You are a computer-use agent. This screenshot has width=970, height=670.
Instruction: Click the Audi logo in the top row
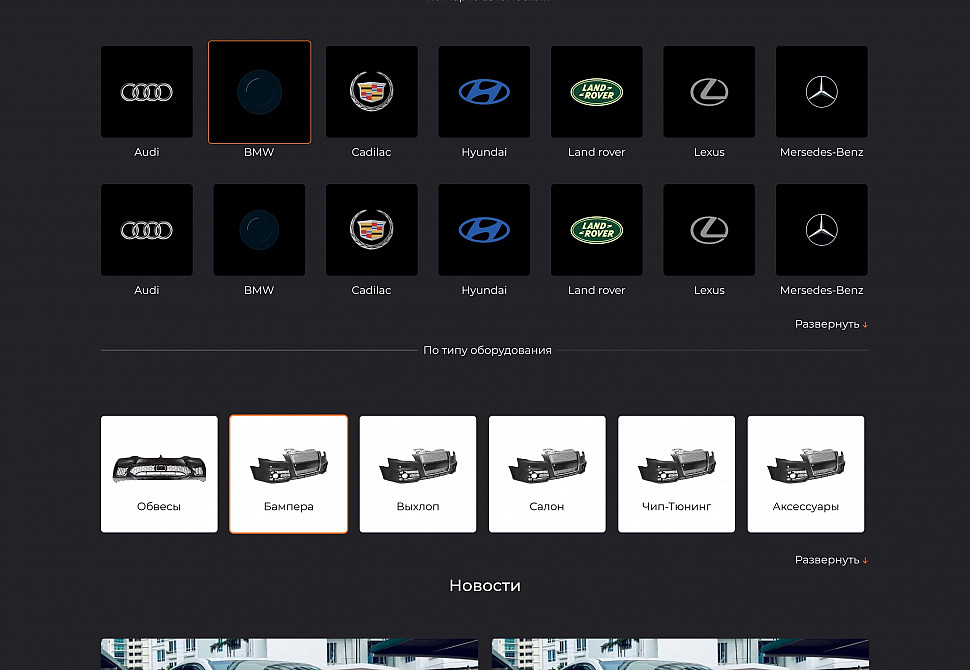pyautogui.click(x=147, y=92)
